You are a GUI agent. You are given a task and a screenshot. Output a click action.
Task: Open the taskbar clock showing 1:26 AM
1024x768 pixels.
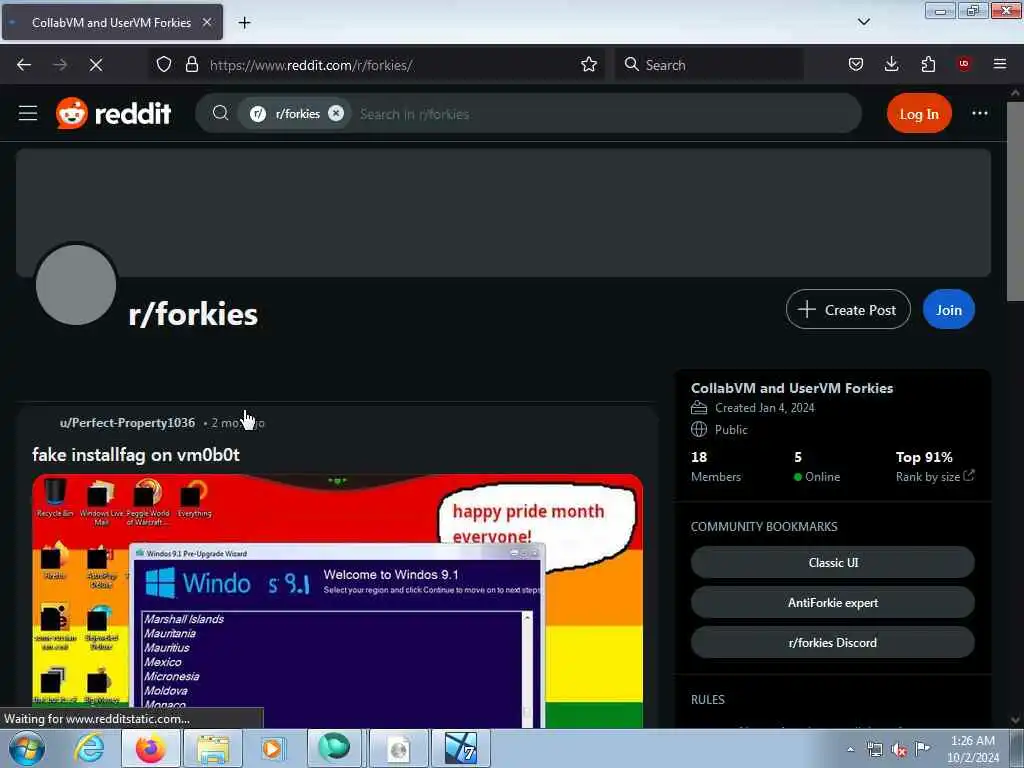coord(972,749)
